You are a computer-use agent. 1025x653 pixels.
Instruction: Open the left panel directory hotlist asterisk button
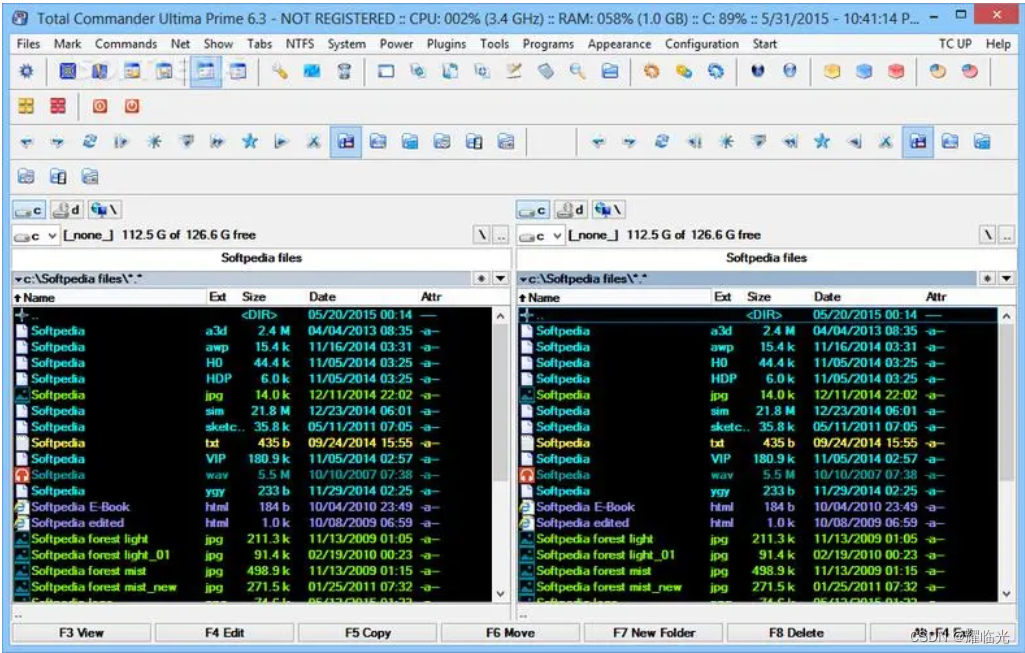[x=481, y=278]
